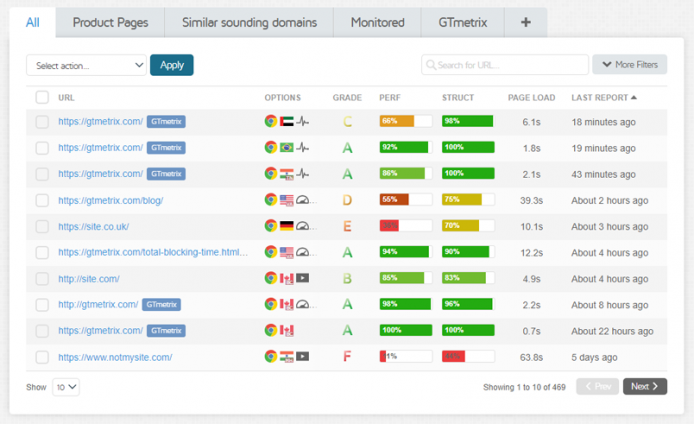This screenshot has height=424, width=694.
Task: Click the speedometer icon in the gtmetrix.com/blog row
Action: 303,200
